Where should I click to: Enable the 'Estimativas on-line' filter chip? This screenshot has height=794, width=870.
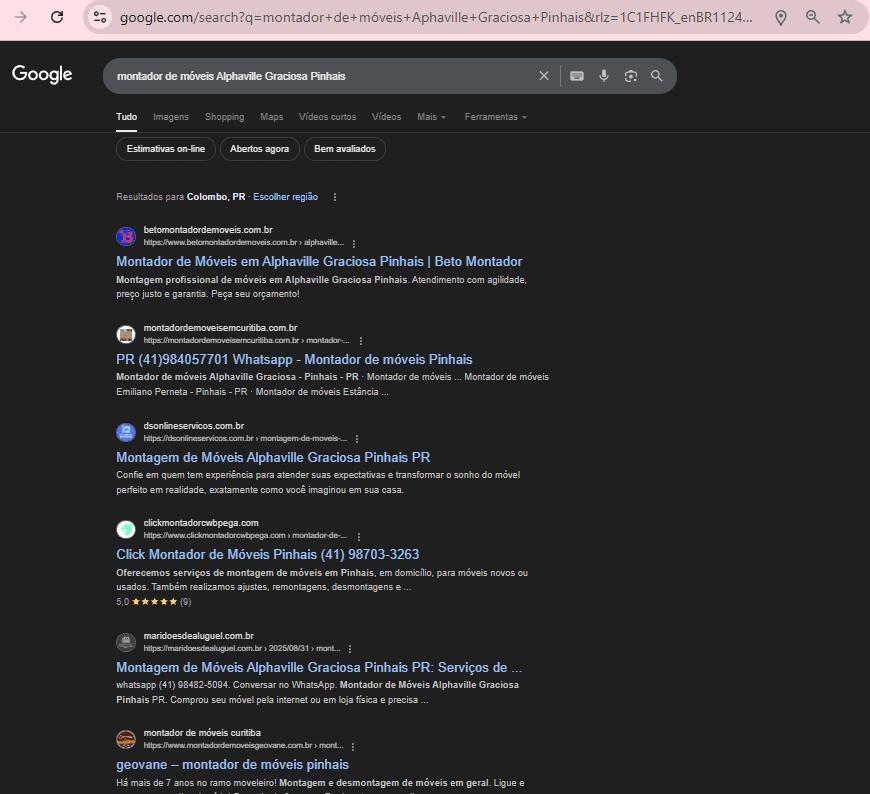pyautogui.click(x=165, y=148)
